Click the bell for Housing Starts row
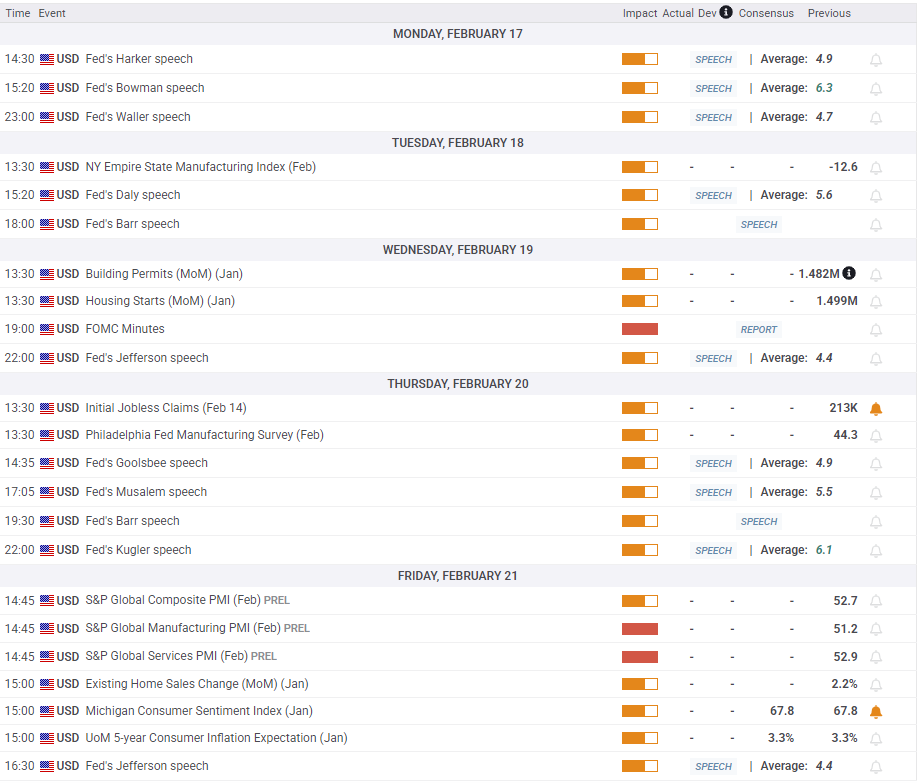Image resolution: width=919 pixels, height=783 pixels. click(876, 302)
